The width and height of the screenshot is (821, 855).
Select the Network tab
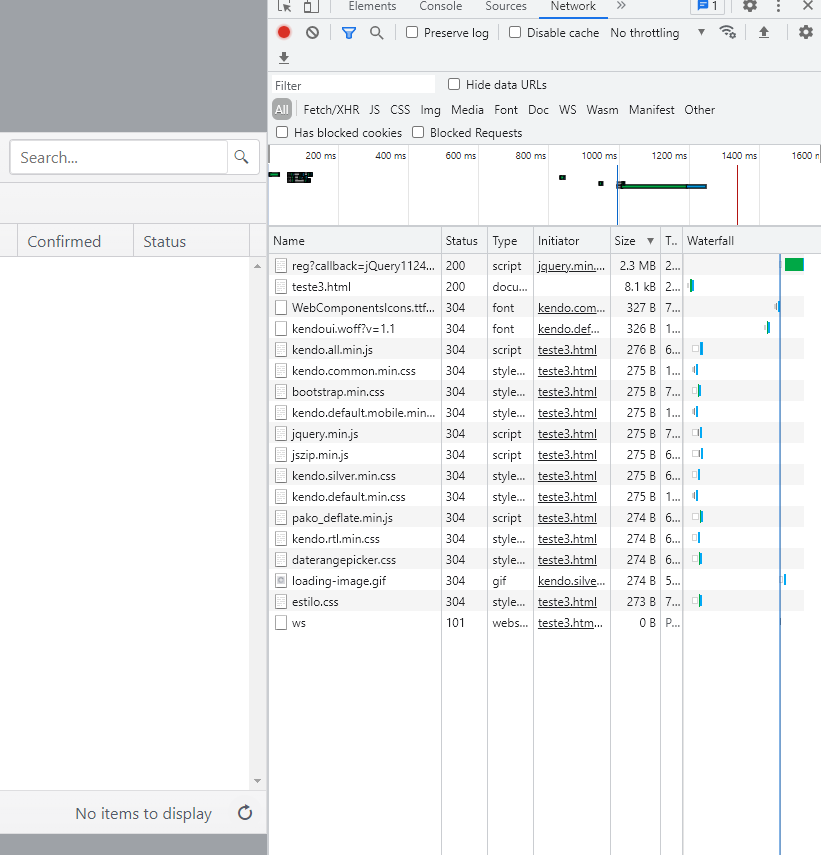(x=573, y=6)
